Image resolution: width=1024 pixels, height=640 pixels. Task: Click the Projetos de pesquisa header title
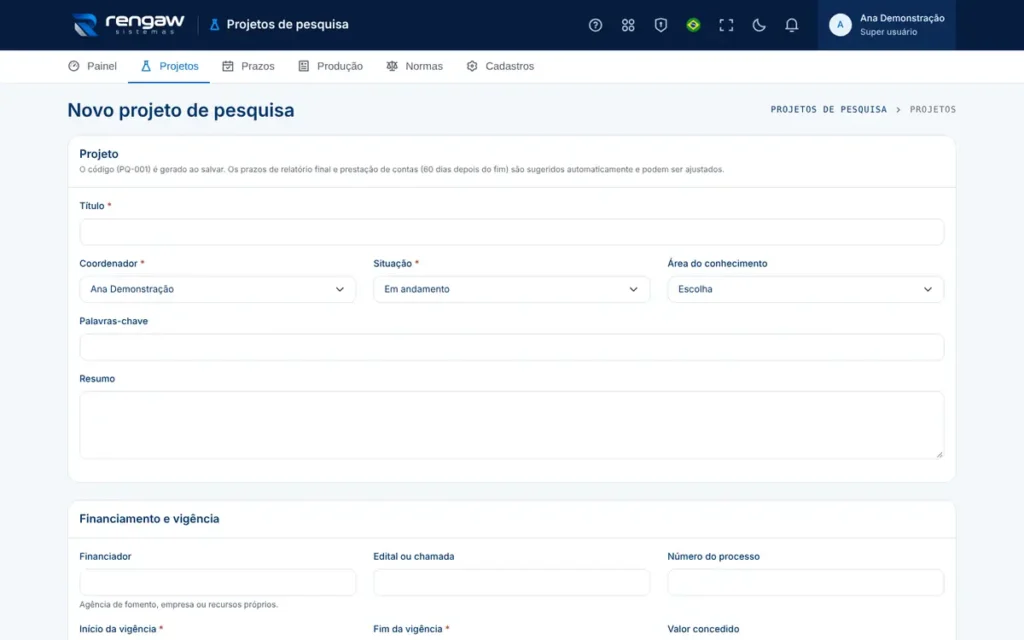click(x=287, y=25)
